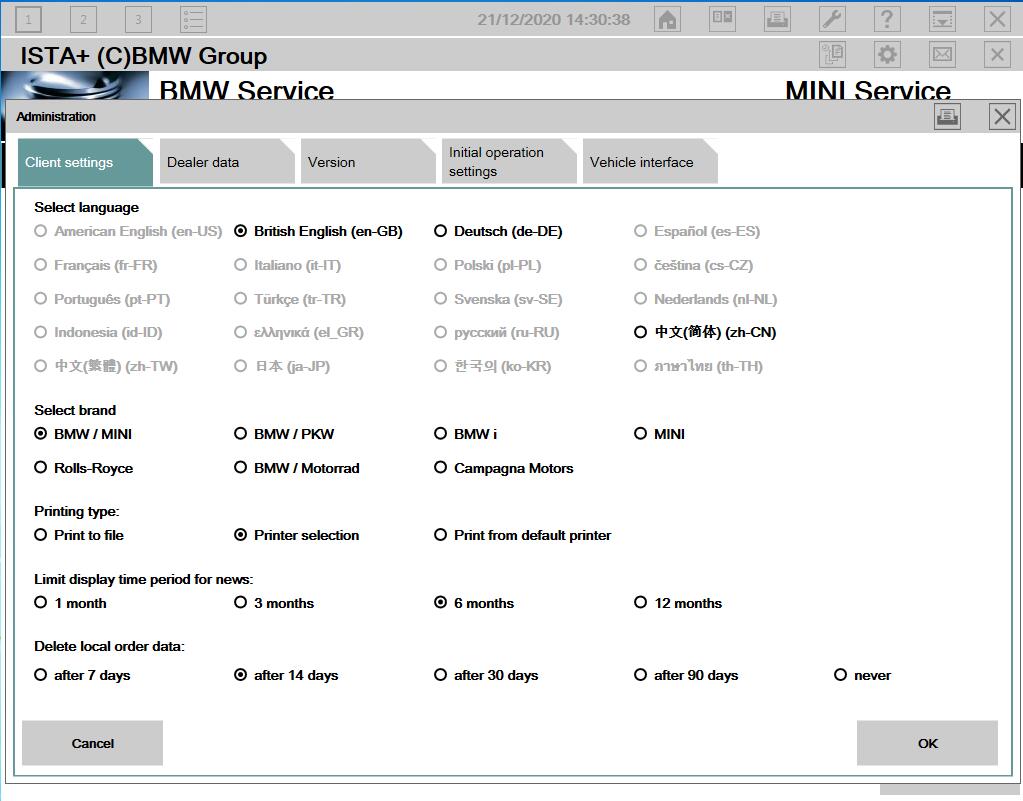The image size is (1023, 801).
Task: Select the Client settings tab
Action: click(85, 162)
